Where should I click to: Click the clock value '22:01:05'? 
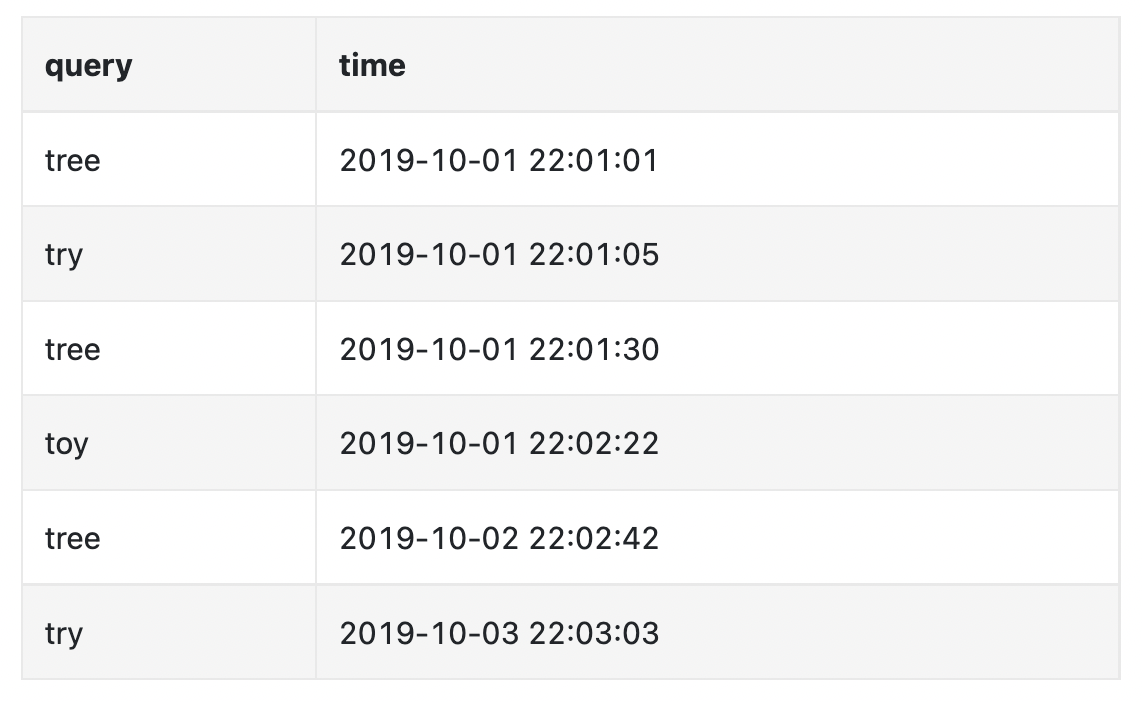click(594, 255)
